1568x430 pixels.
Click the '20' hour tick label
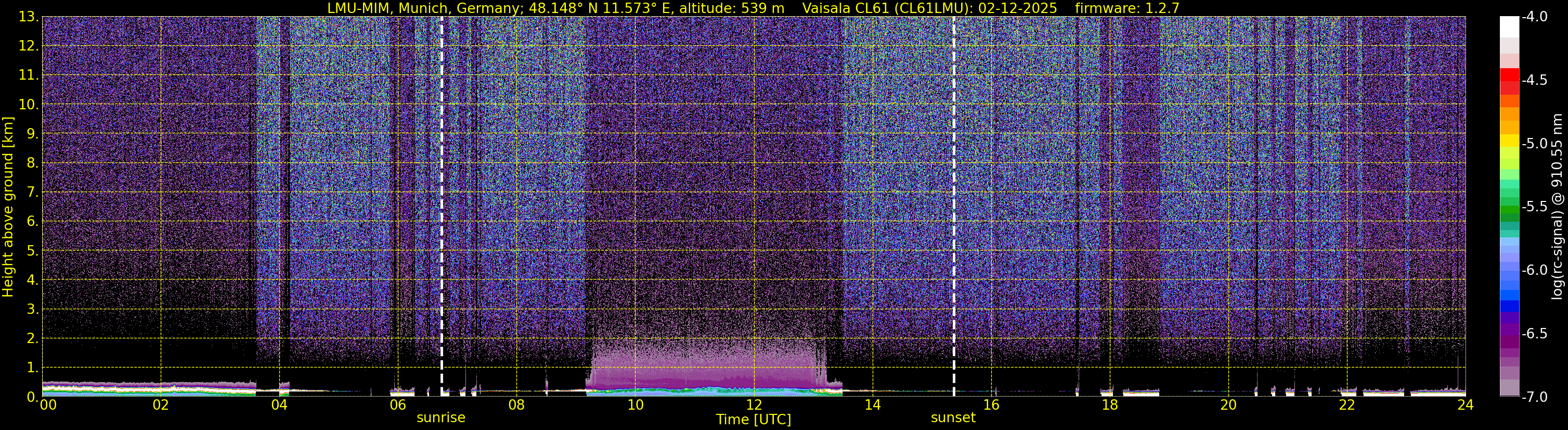[x=1228, y=406]
